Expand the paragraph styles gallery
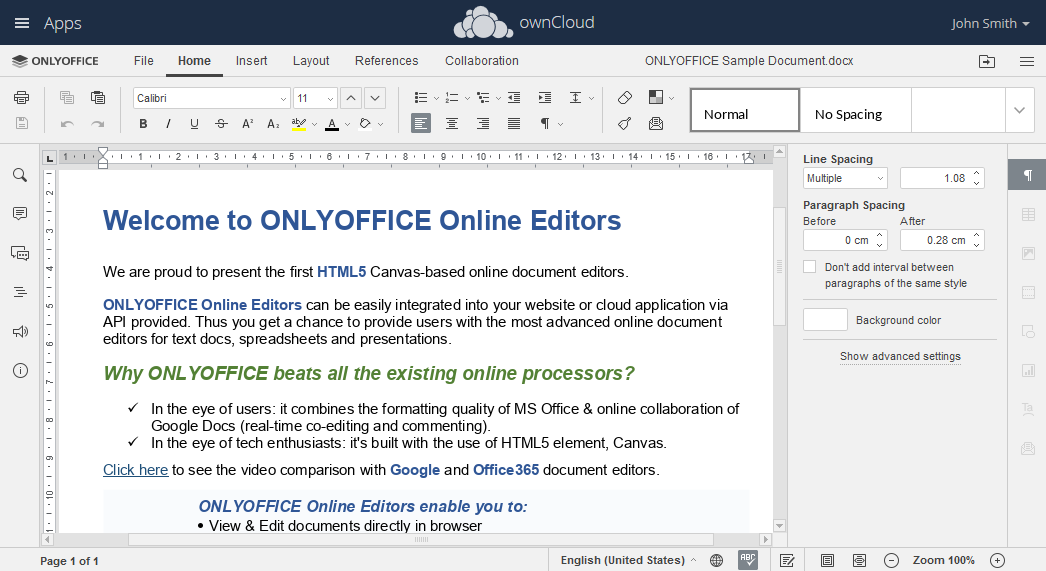1046x571 pixels. click(1019, 110)
